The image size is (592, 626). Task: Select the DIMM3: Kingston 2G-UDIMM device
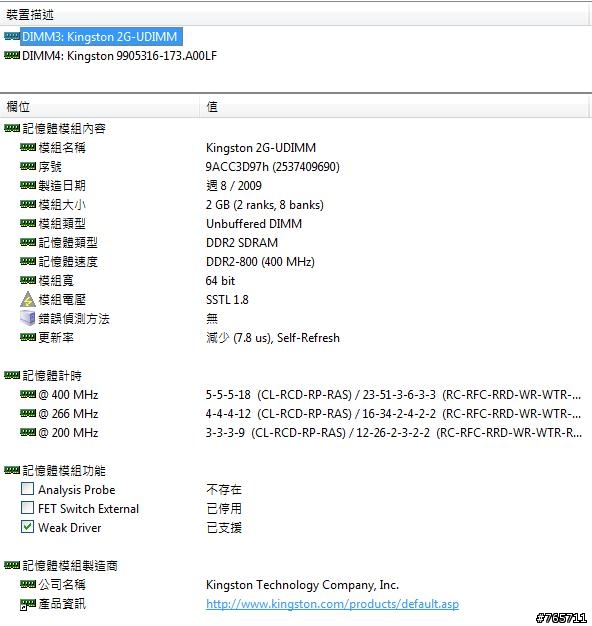[x=101, y=37]
